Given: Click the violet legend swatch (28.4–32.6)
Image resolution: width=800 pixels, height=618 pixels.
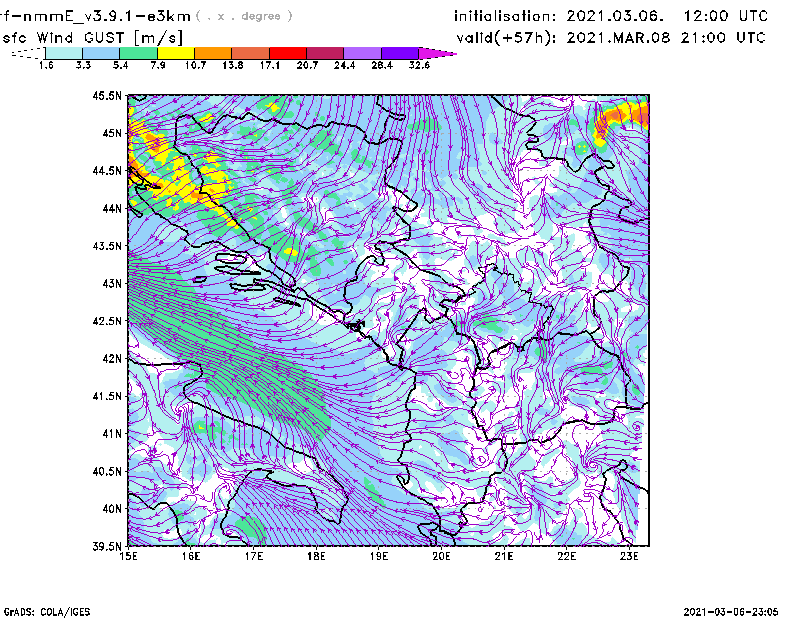Looking at the screenshot, I should [400, 53].
